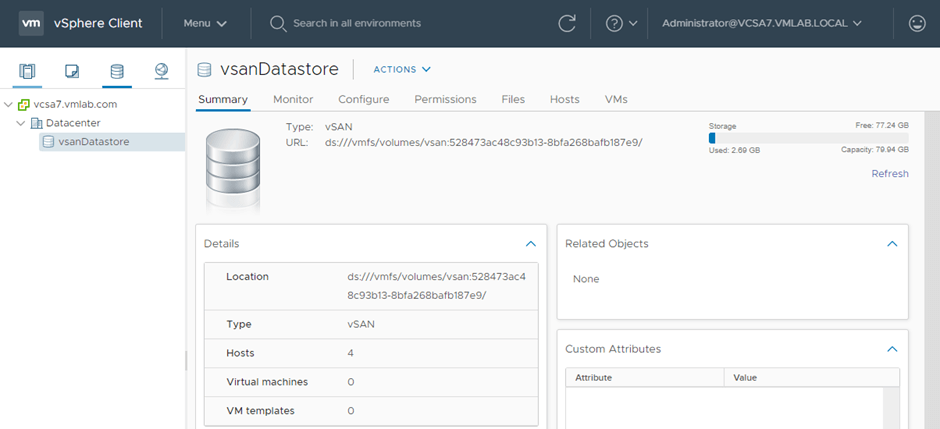The image size is (940, 429).
Task: Switch to Networking inventory icon
Action: pos(161,71)
